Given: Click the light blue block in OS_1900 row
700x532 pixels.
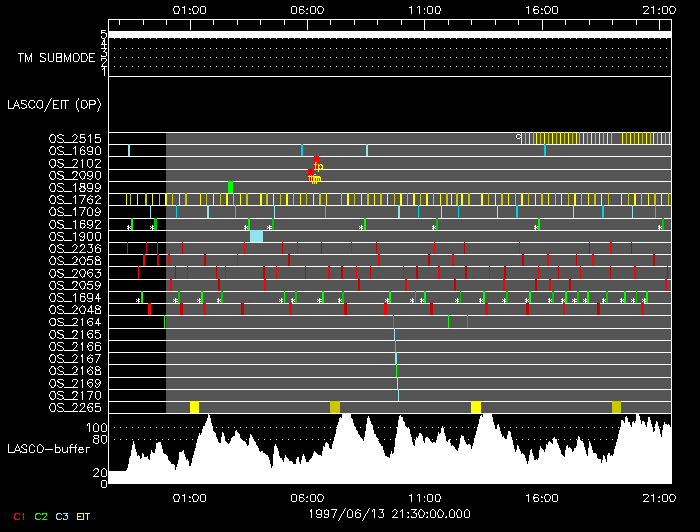Looking at the screenshot, I should 256,236.
